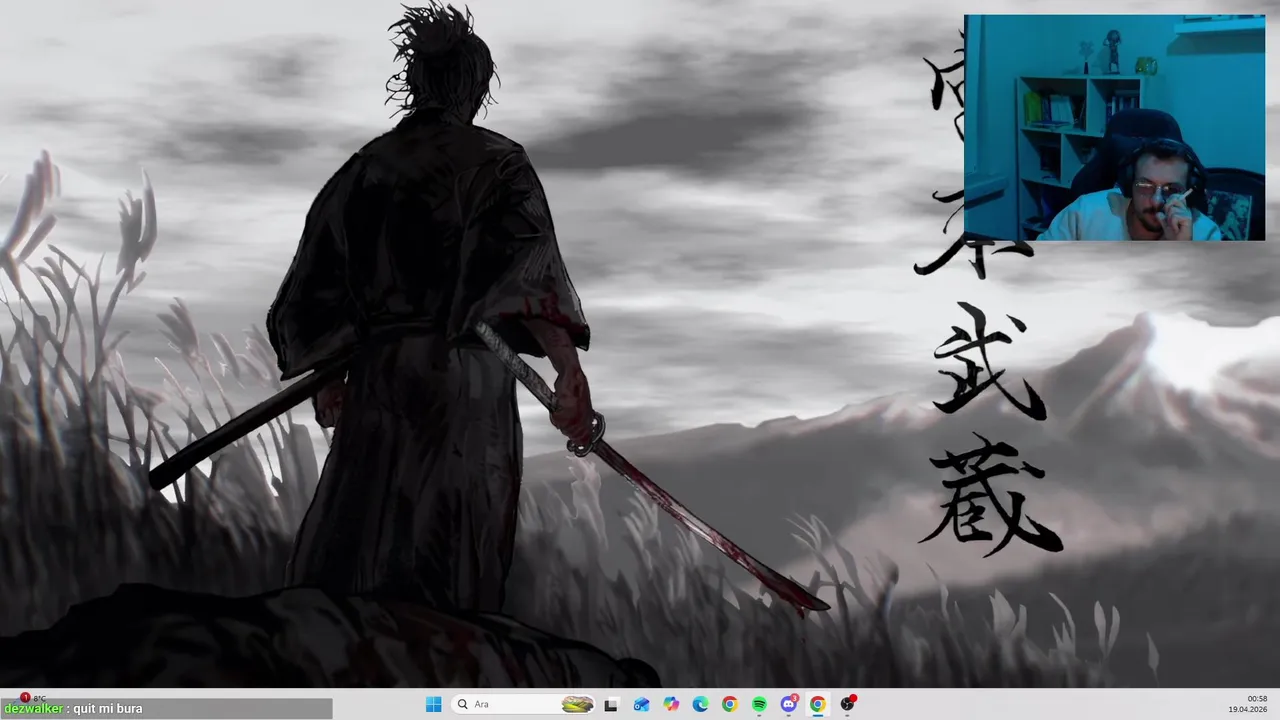Viewport: 1280px width, 720px height.
Task: Click the webcam overlay thumbnail
Action: 1114,127
